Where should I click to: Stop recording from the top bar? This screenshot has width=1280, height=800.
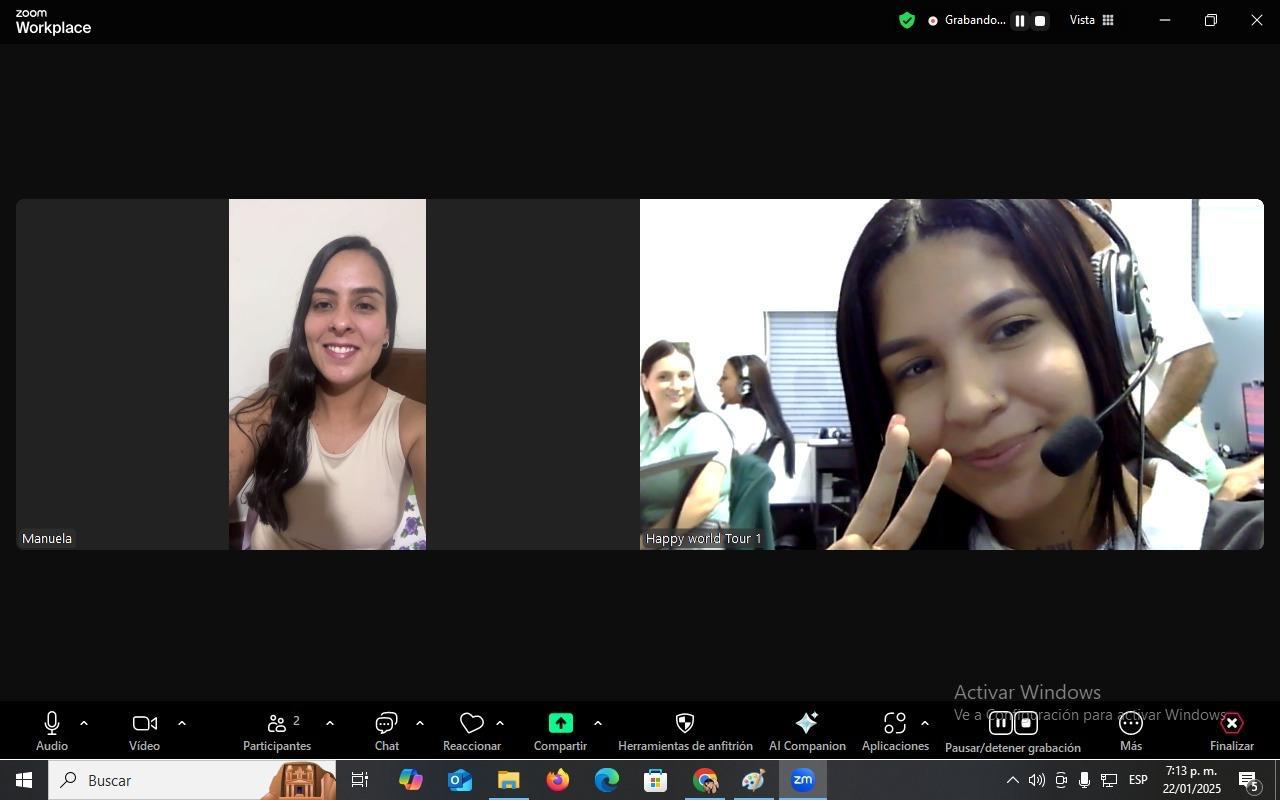(x=1040, y=20)
